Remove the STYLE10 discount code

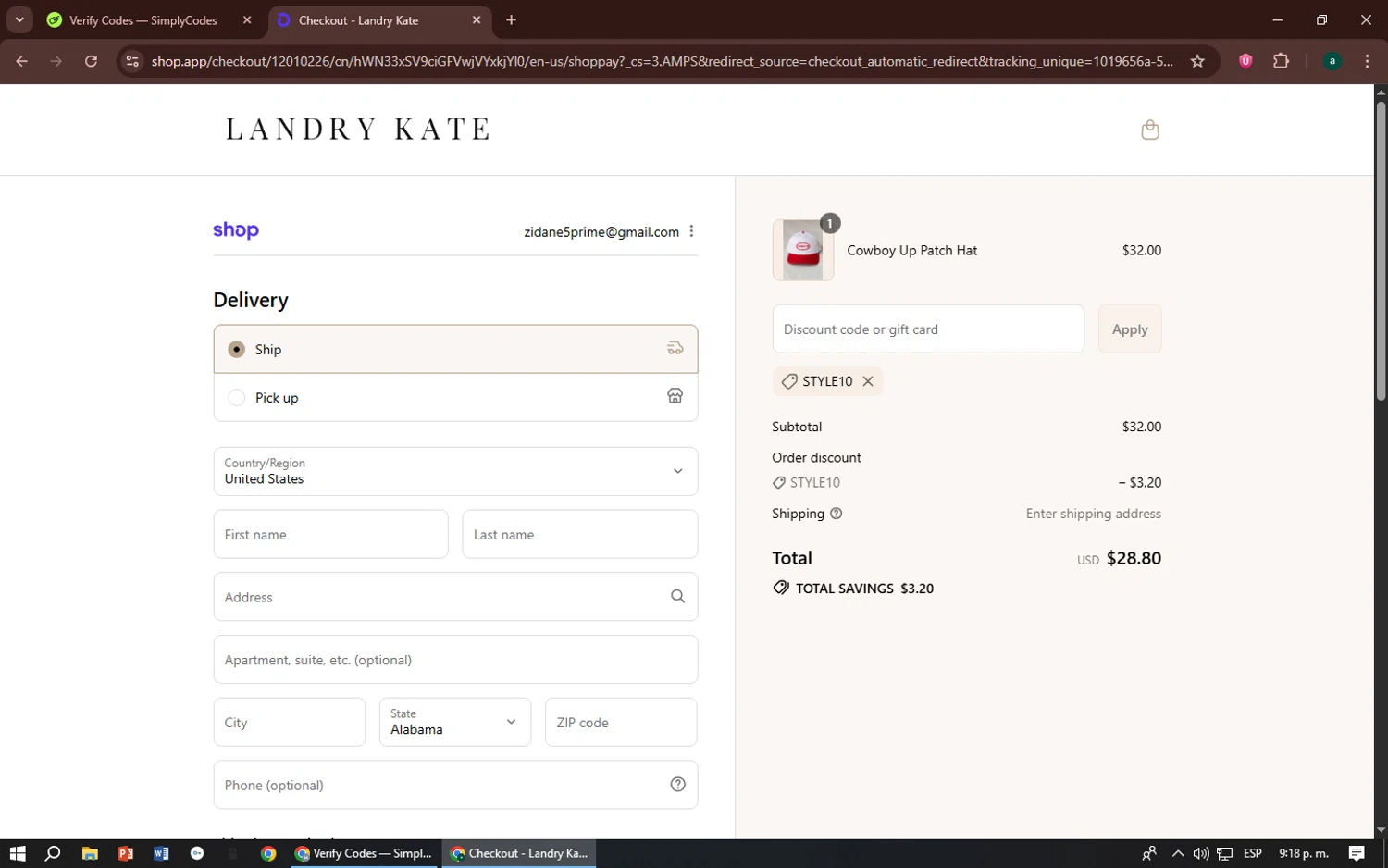pyautogui.click(x=868, y=381)
